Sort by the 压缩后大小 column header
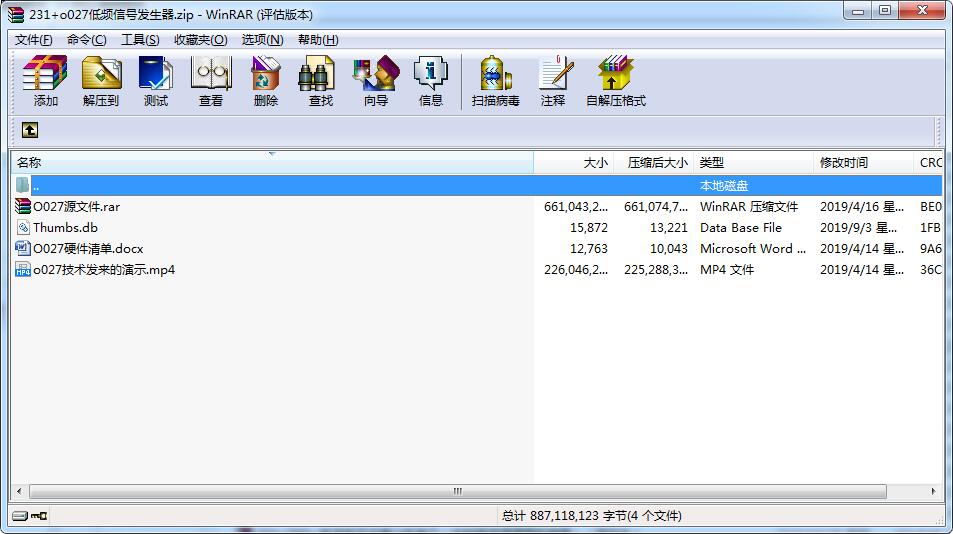 [x=653, y=163]
